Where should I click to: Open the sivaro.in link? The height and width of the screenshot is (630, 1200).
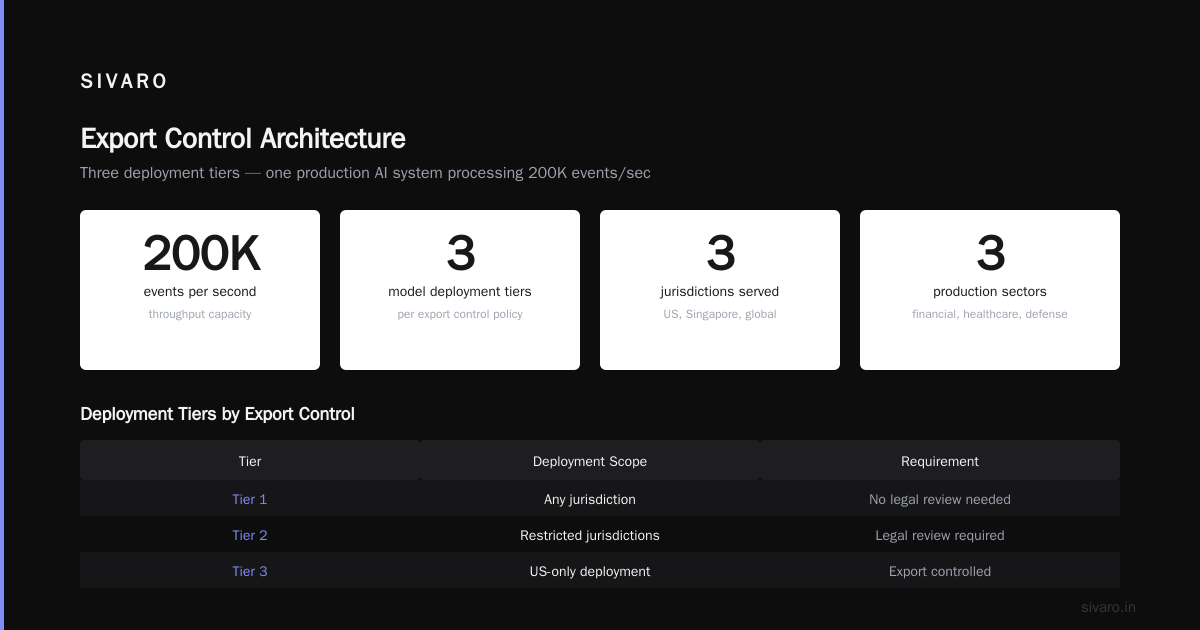[x=1108, y=607]
